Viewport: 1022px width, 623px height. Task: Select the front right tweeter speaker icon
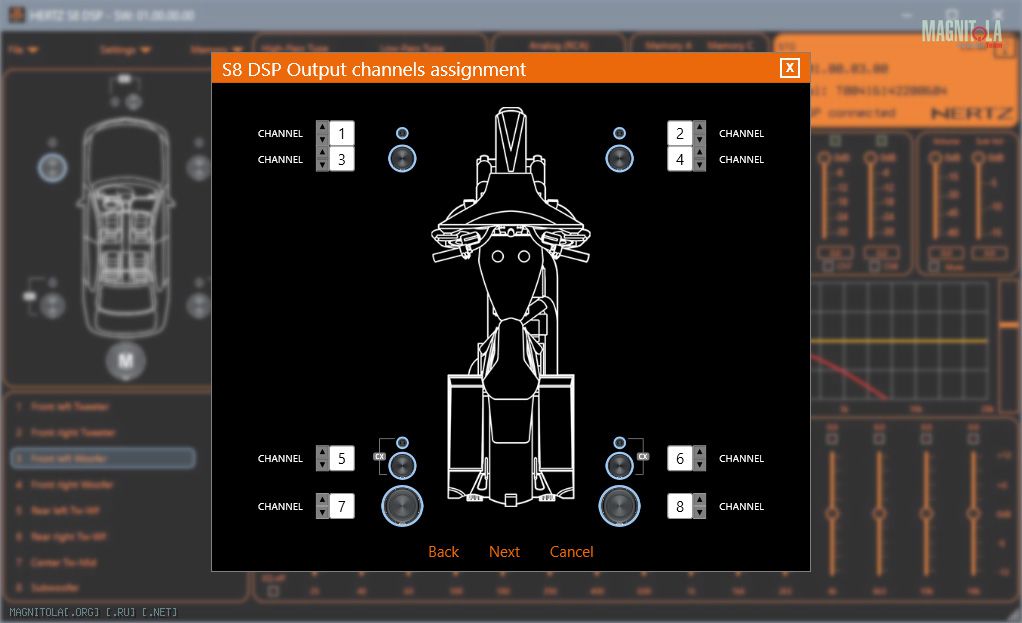(x=619, y=133)
